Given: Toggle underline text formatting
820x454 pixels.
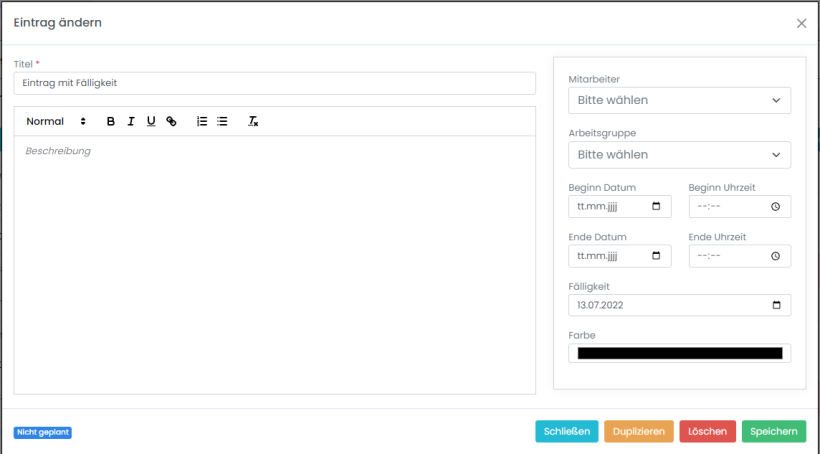Looking at the screenshot, I should pyautogui.click(x=151, y=121).
